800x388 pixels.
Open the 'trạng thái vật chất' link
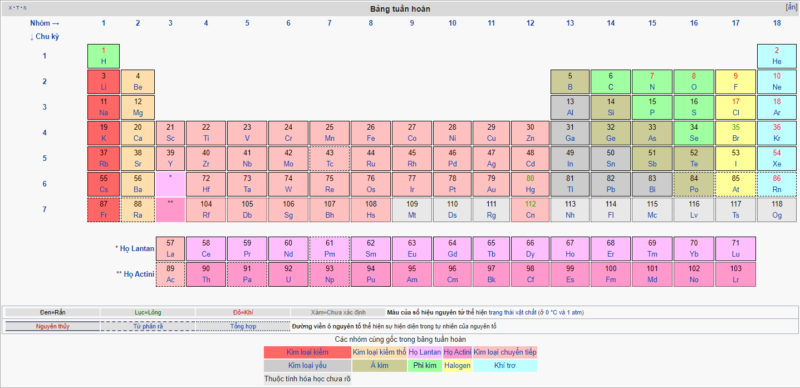[514, 312]
